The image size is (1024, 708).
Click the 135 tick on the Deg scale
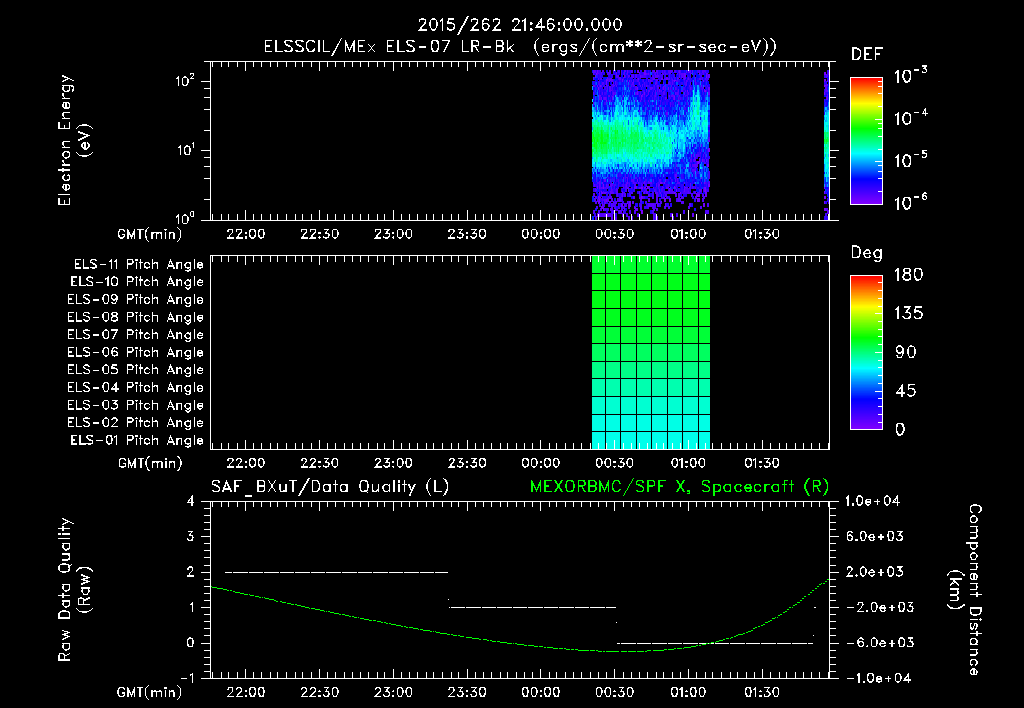pos(908,313)
